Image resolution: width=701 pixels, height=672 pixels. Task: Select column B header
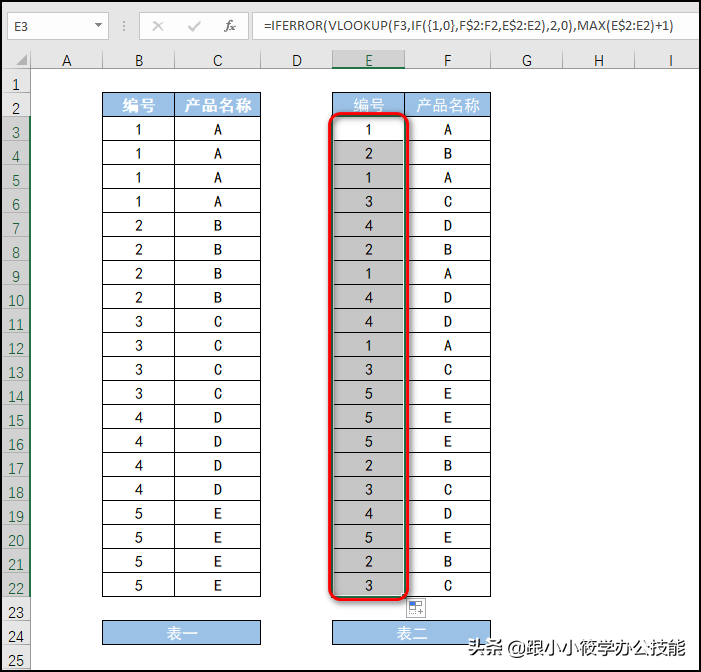(139, 60)
